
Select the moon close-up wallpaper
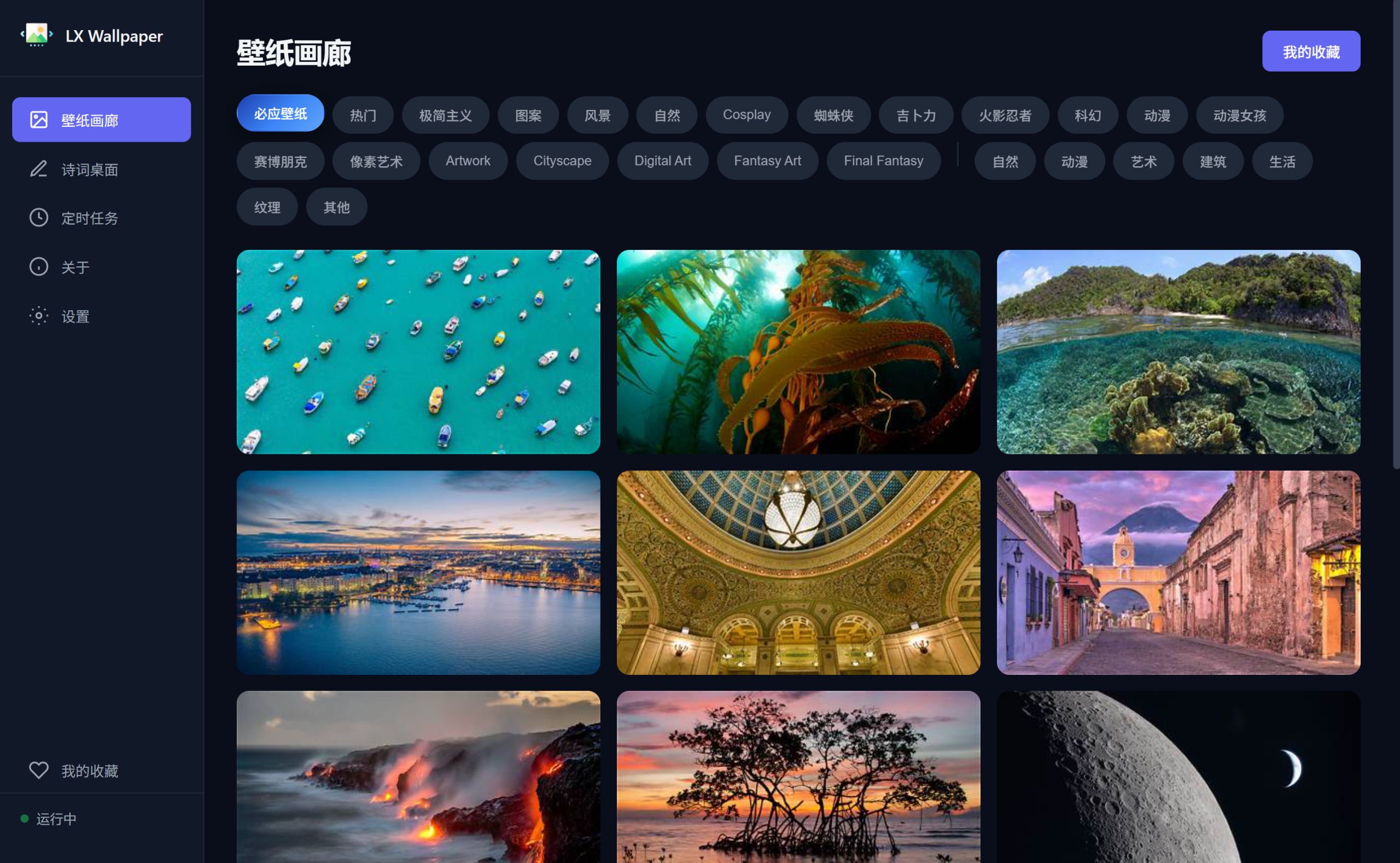tap(1179, 777)
